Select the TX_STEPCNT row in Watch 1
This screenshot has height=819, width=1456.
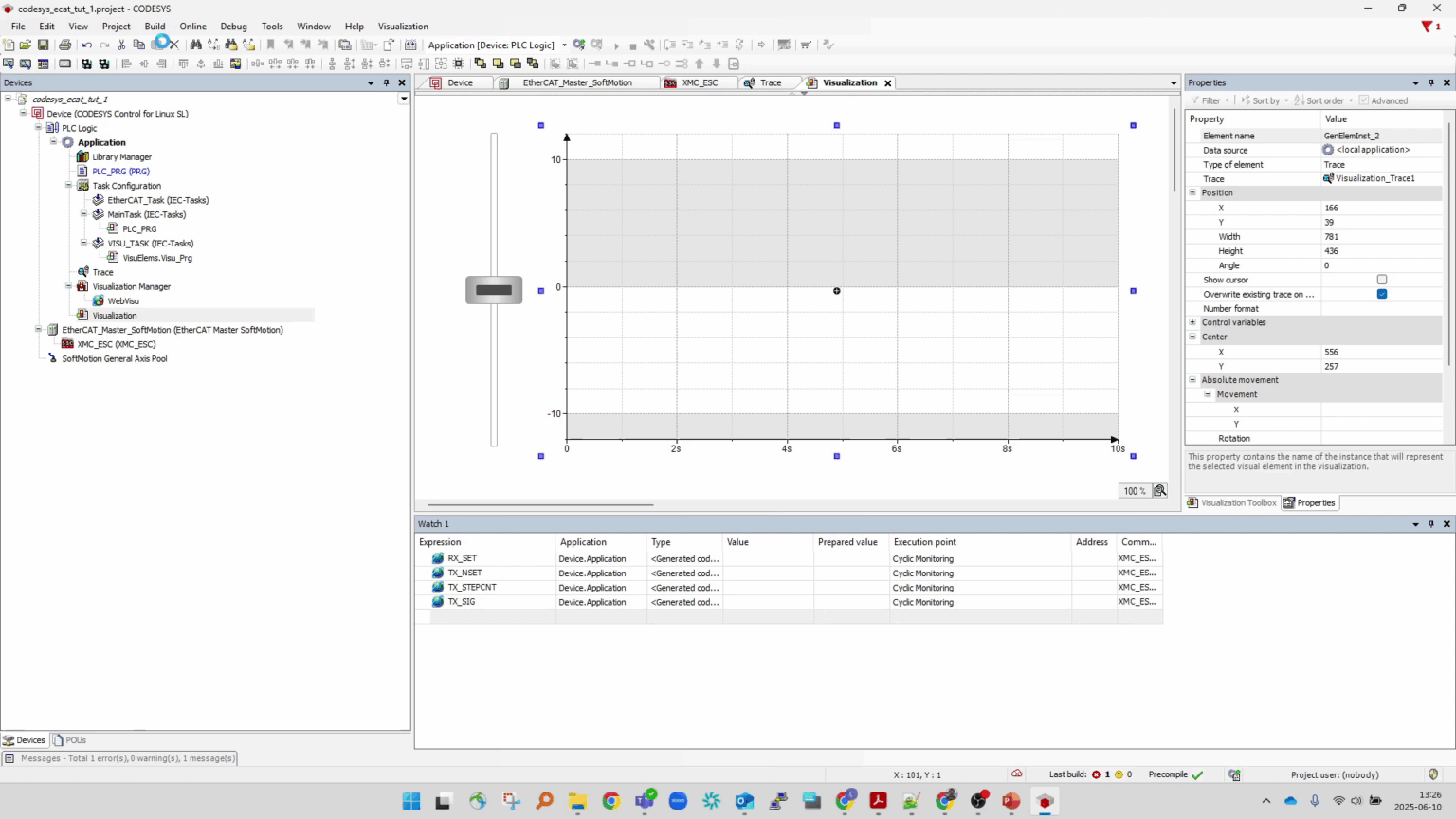click(x=472, y=587)
